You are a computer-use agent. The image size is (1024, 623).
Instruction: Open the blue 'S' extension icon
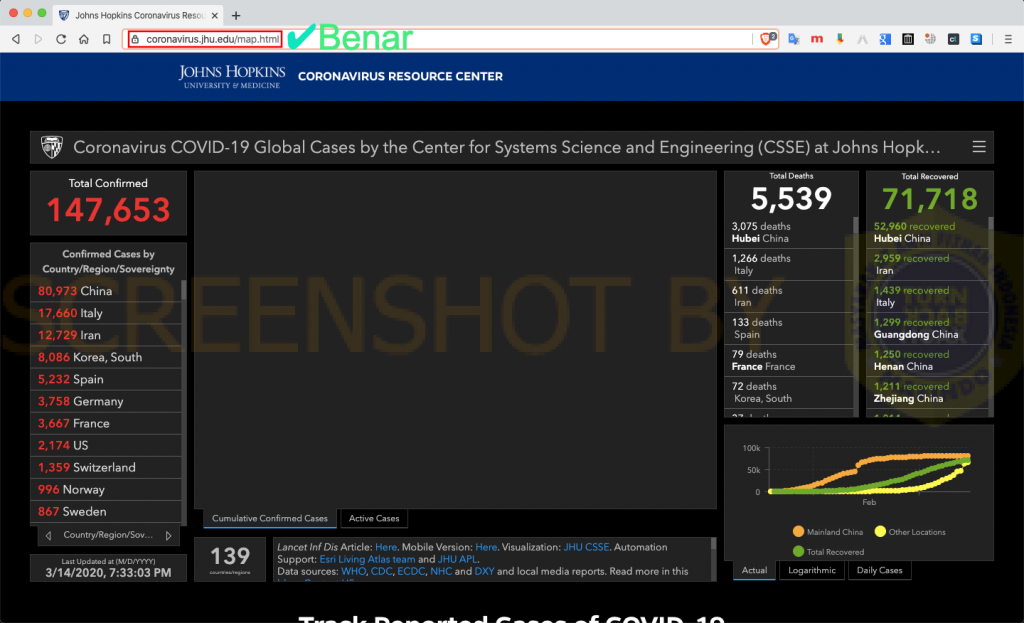coord(976,39)
